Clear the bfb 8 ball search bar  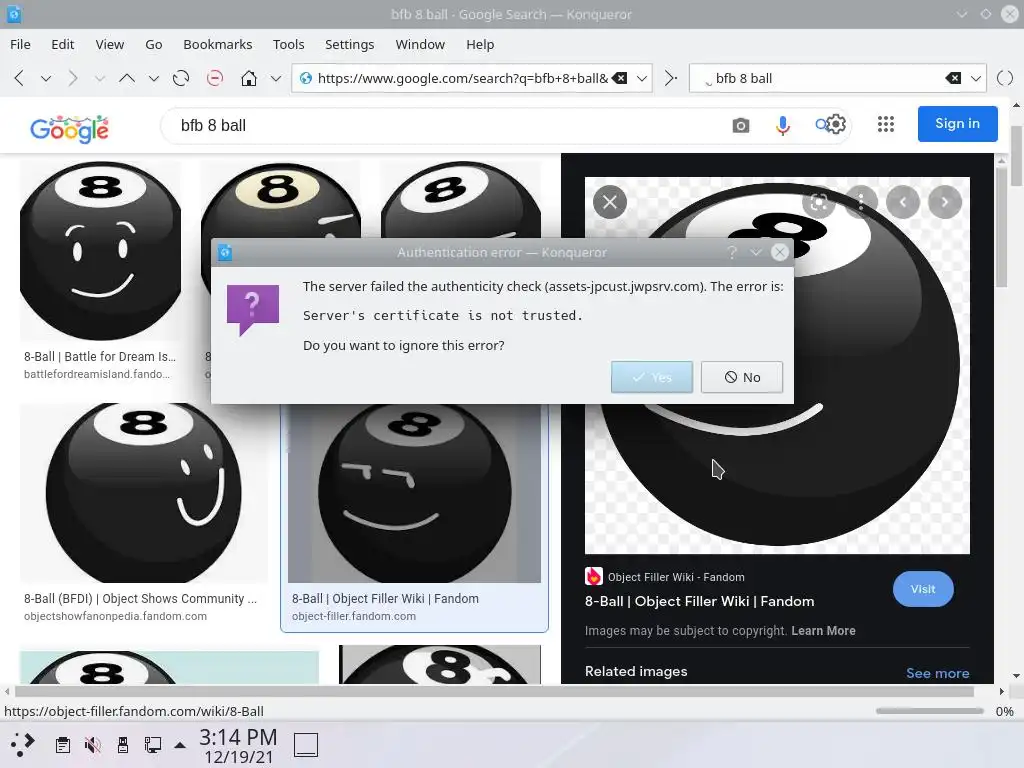pos(953,78)
